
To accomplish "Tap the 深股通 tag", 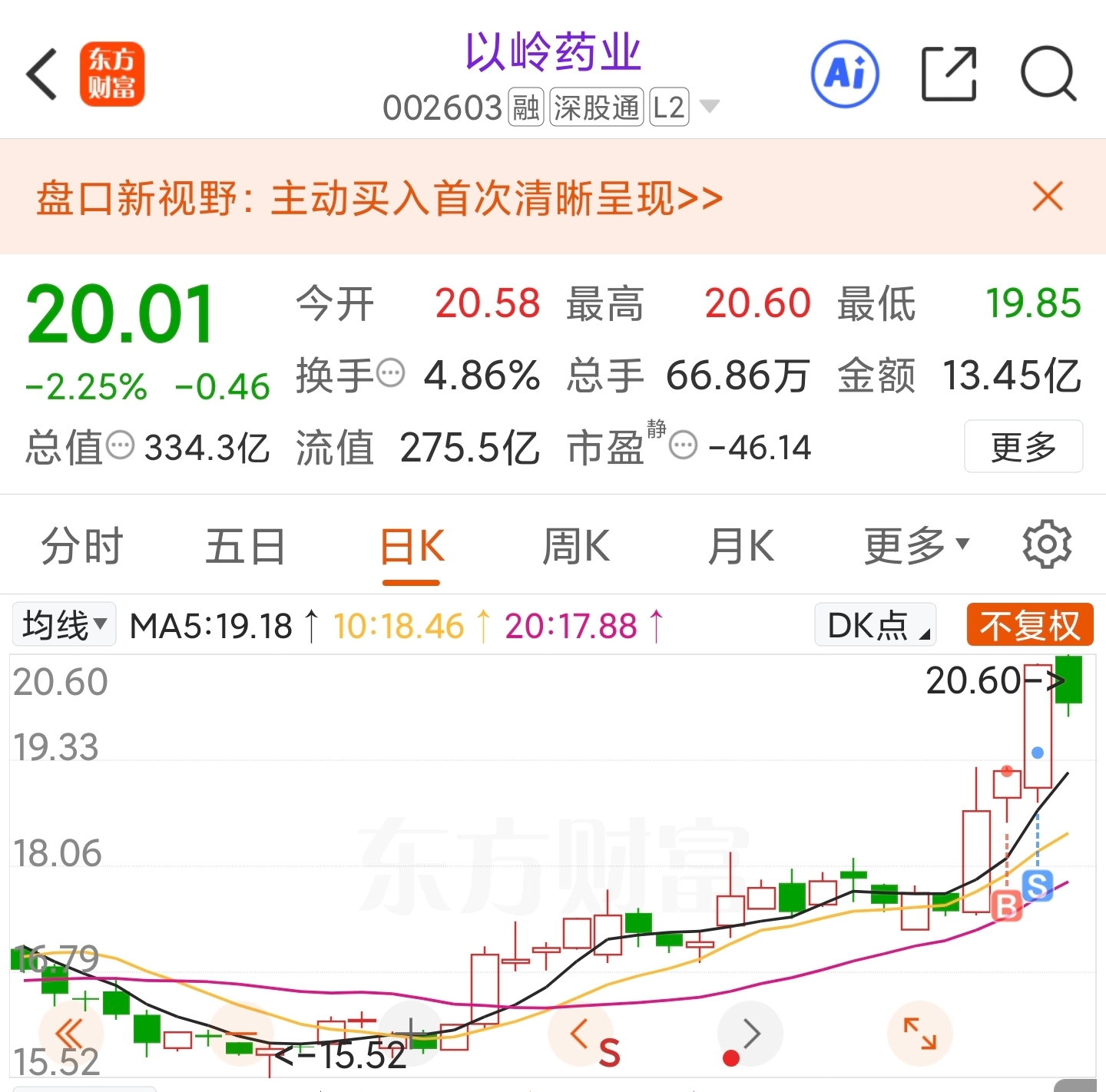I will click(597, 108).
